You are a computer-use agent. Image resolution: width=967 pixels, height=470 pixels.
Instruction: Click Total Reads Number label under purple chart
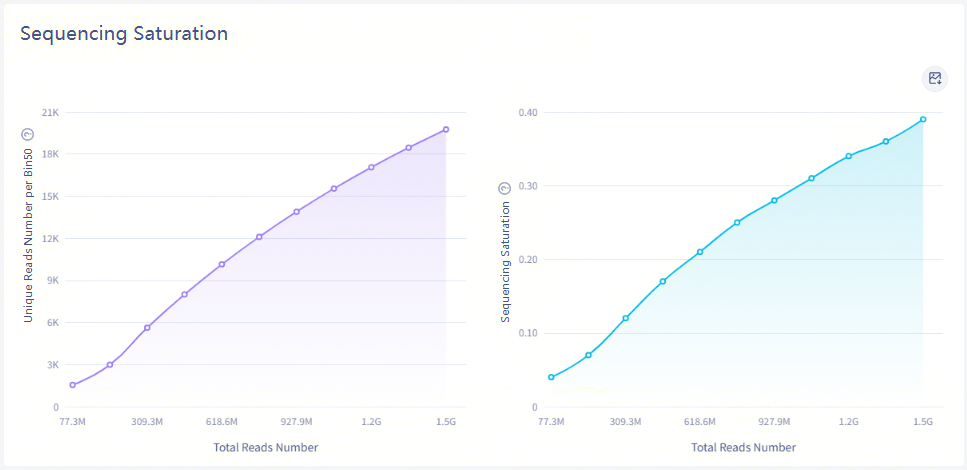coord(266,447)
